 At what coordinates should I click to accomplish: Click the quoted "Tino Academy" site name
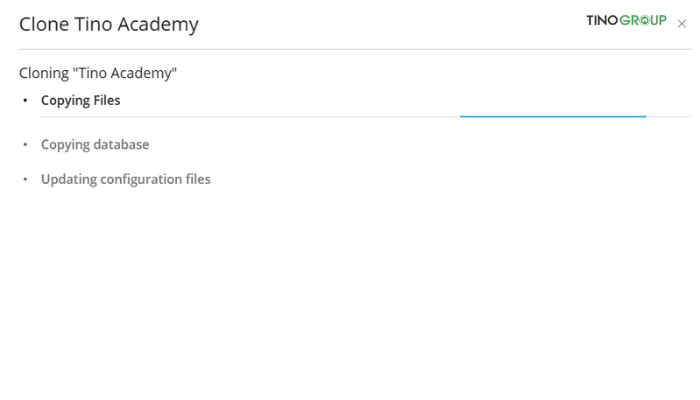(x=125, y=72)
